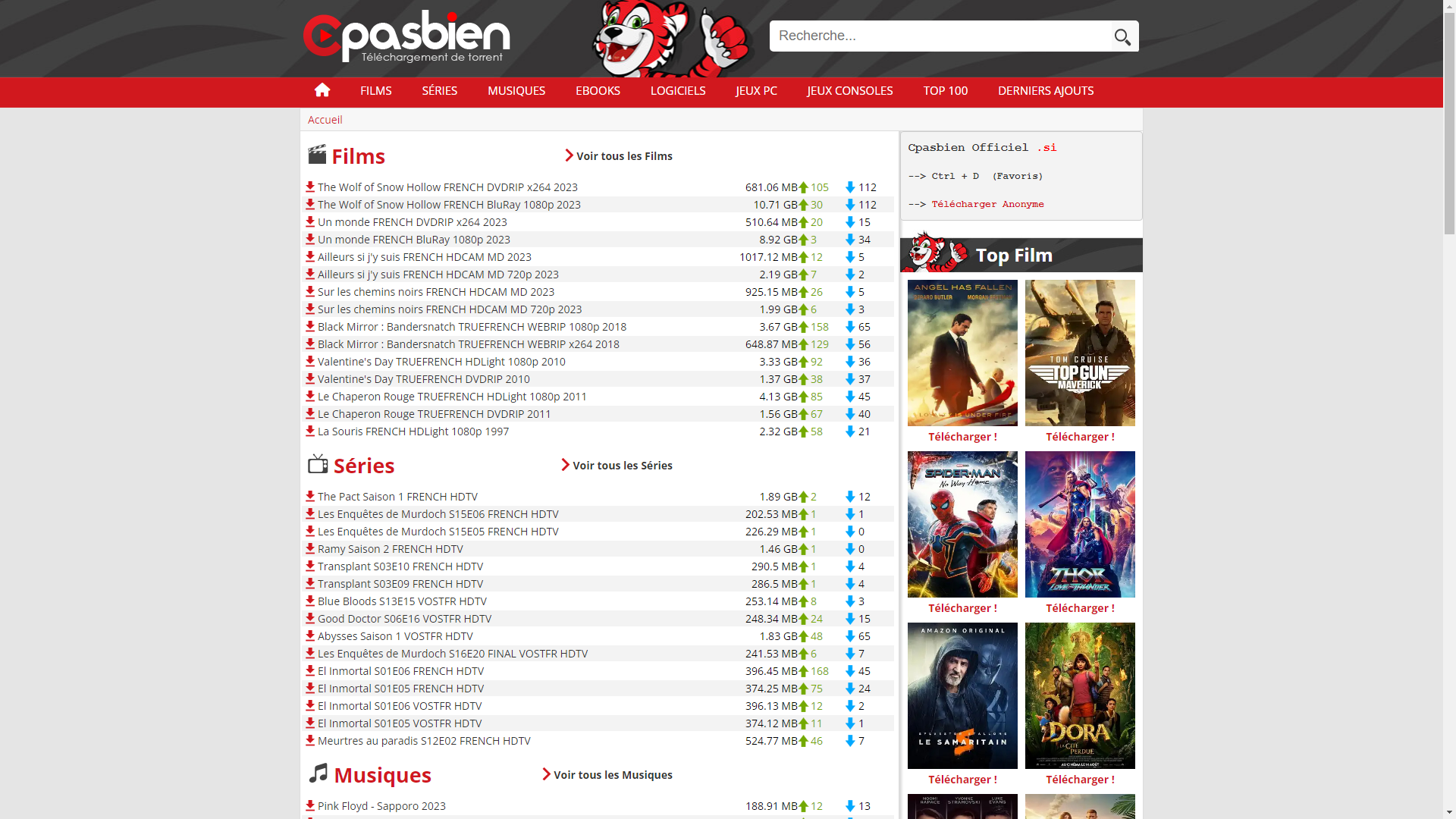Viewport: 1456px width, 819px height.
Task: Open the FILMS menu
Action: 376,90
